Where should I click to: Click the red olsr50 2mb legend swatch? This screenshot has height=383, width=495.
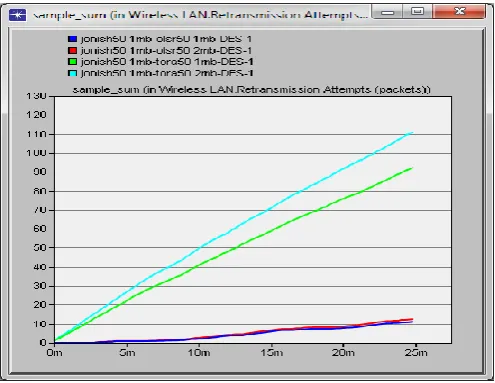point(72,51)
